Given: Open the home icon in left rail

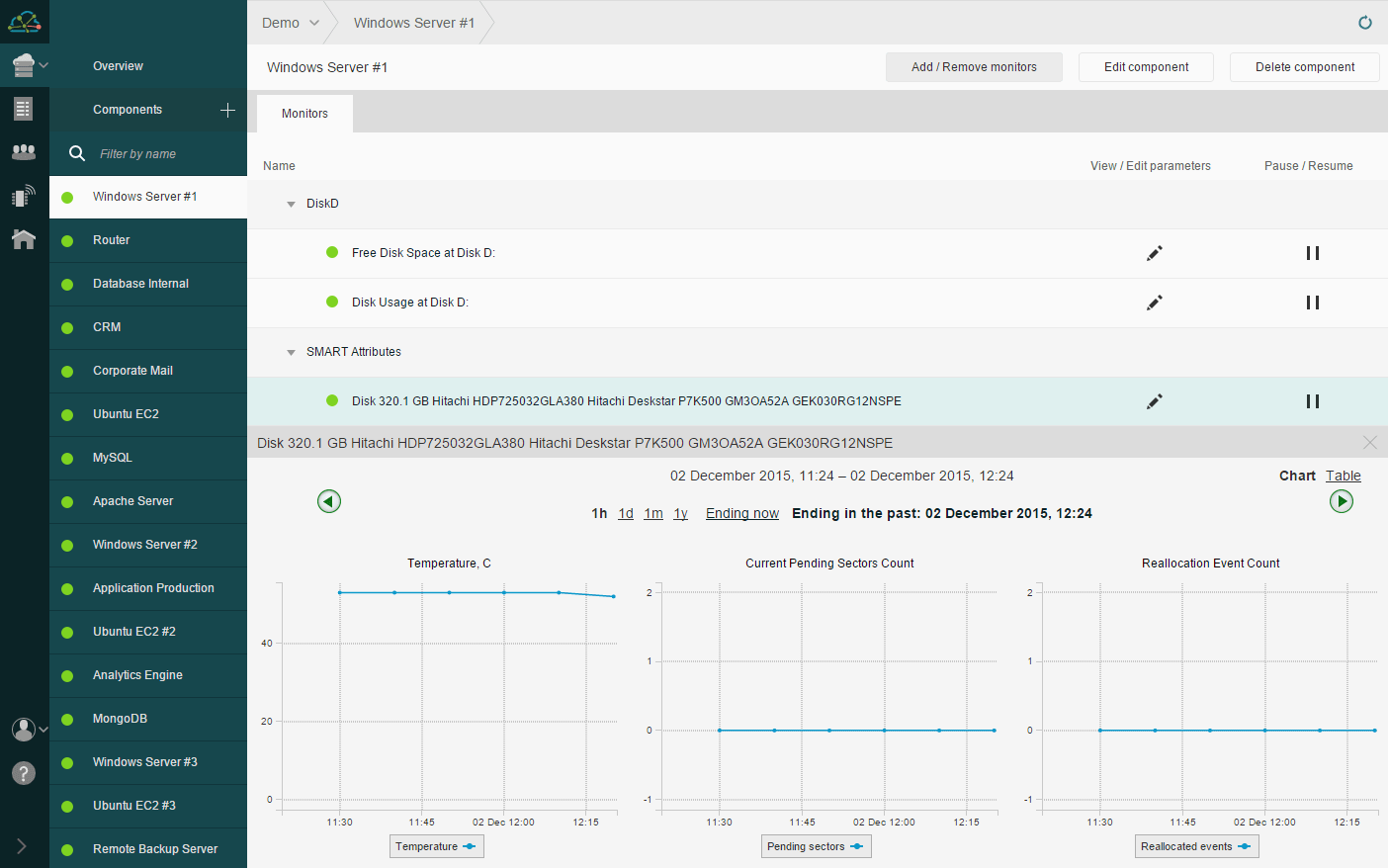Looking at the screenshot, I should point(24,239).
